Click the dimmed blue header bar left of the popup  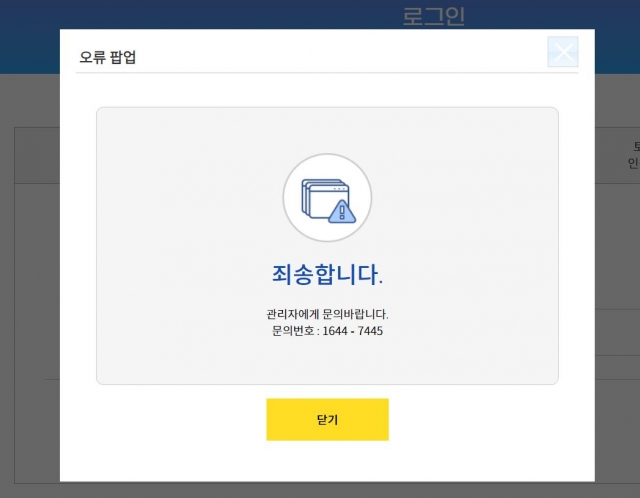point(29,37)
